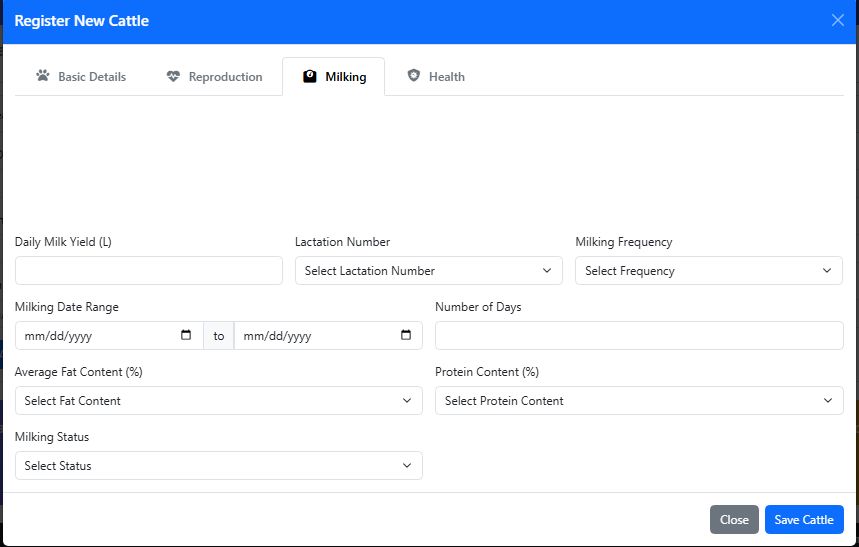Expand the Average Fat Content dropdown
859x547 pixels.
click(218, 401)
